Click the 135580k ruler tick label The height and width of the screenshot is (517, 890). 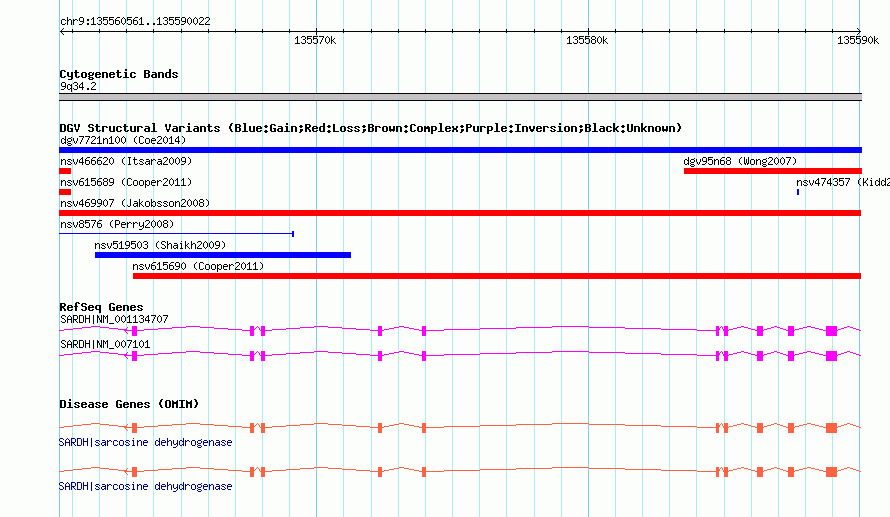pos(587,40)
